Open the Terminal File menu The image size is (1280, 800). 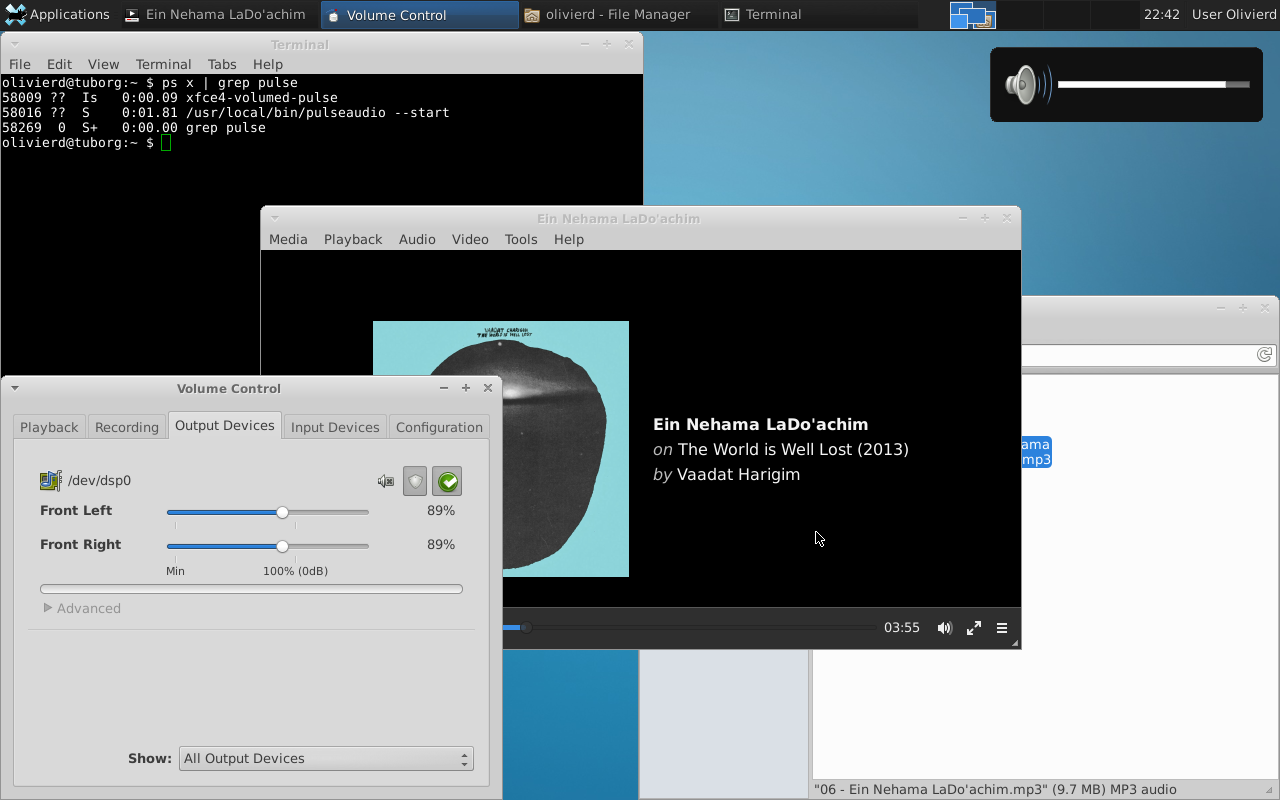20,64
